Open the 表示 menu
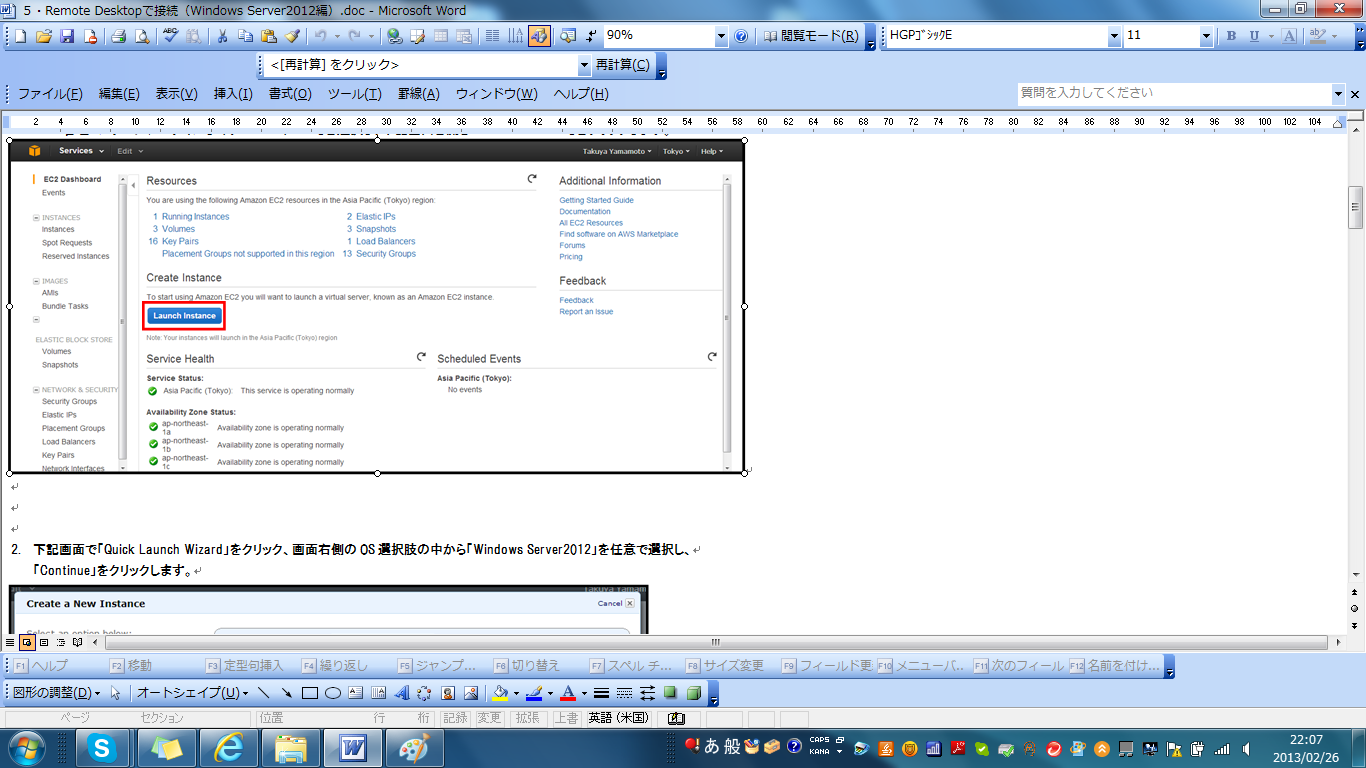Image resolution: width=1366 pixels, height=768 pixels. click(x=176, y=94)
